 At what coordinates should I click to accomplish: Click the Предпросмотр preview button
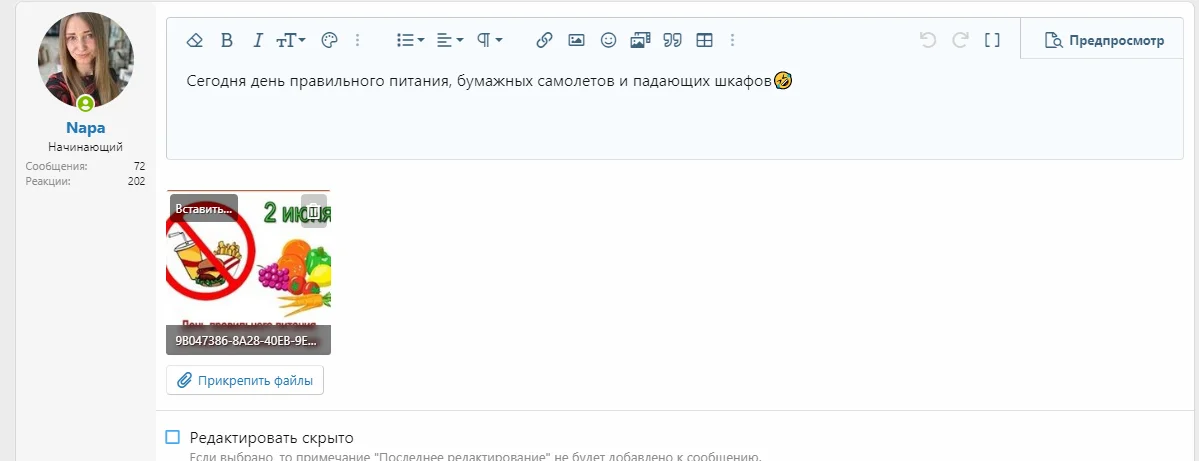click(1103, 41)
